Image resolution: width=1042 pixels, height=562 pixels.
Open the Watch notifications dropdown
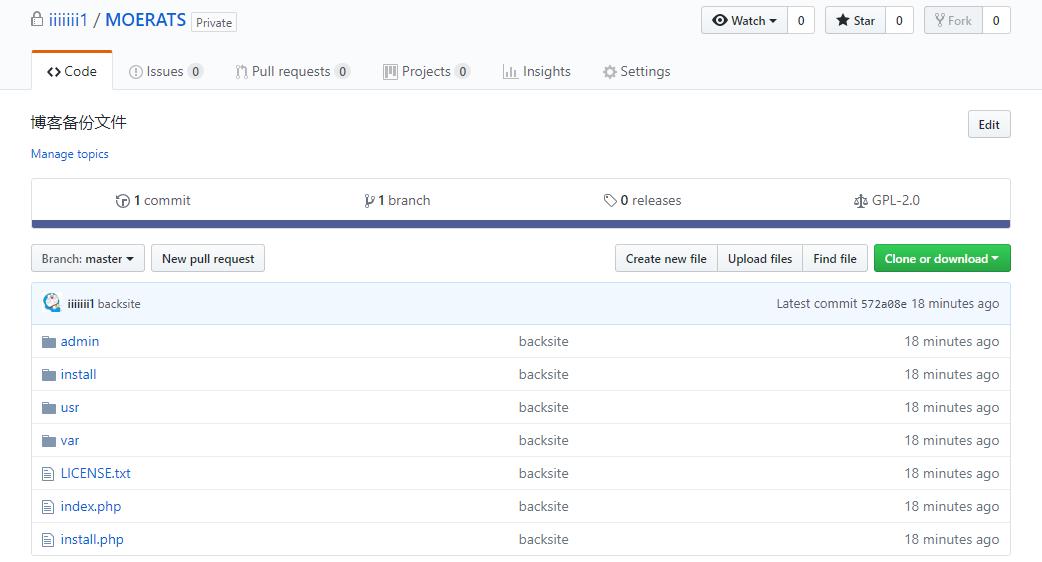744,21
